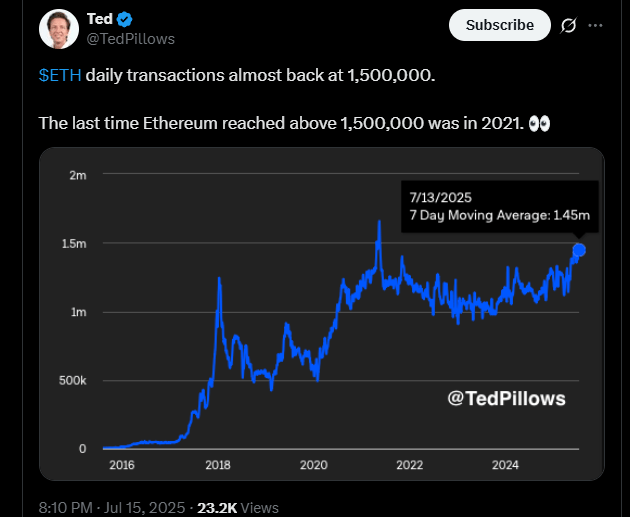
Task: Open the Grok explain-post icon
Action: (x=570, y=25)
